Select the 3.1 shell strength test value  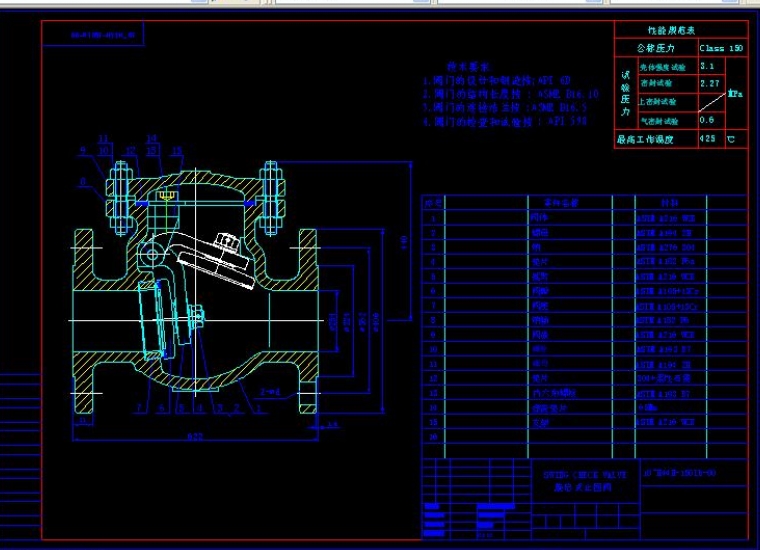tap(707, 66)
